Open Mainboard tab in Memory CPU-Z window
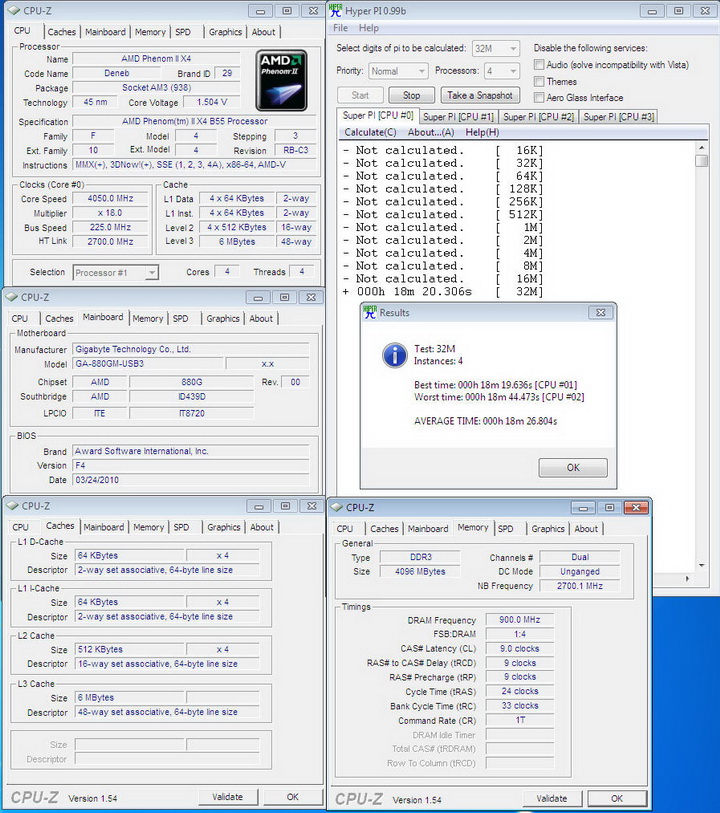The height and width of the screenshot is (813, 720). pos(428,528)
